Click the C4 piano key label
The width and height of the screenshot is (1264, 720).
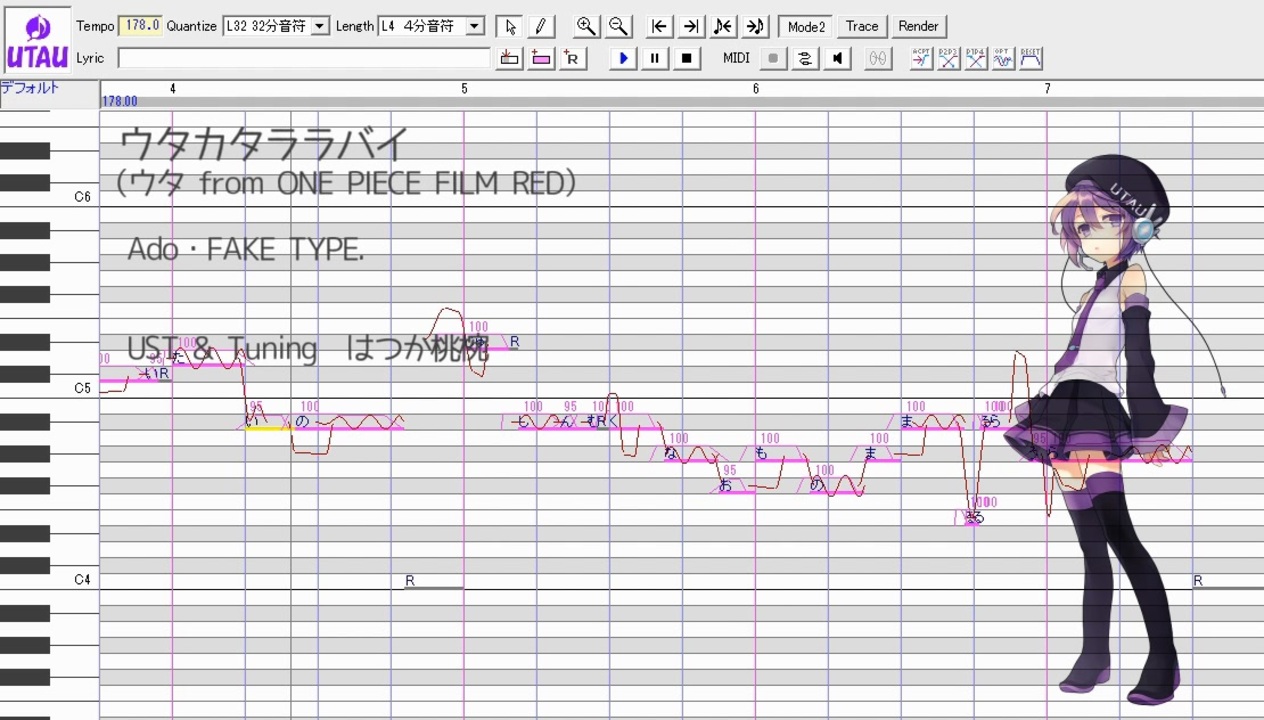83,580
